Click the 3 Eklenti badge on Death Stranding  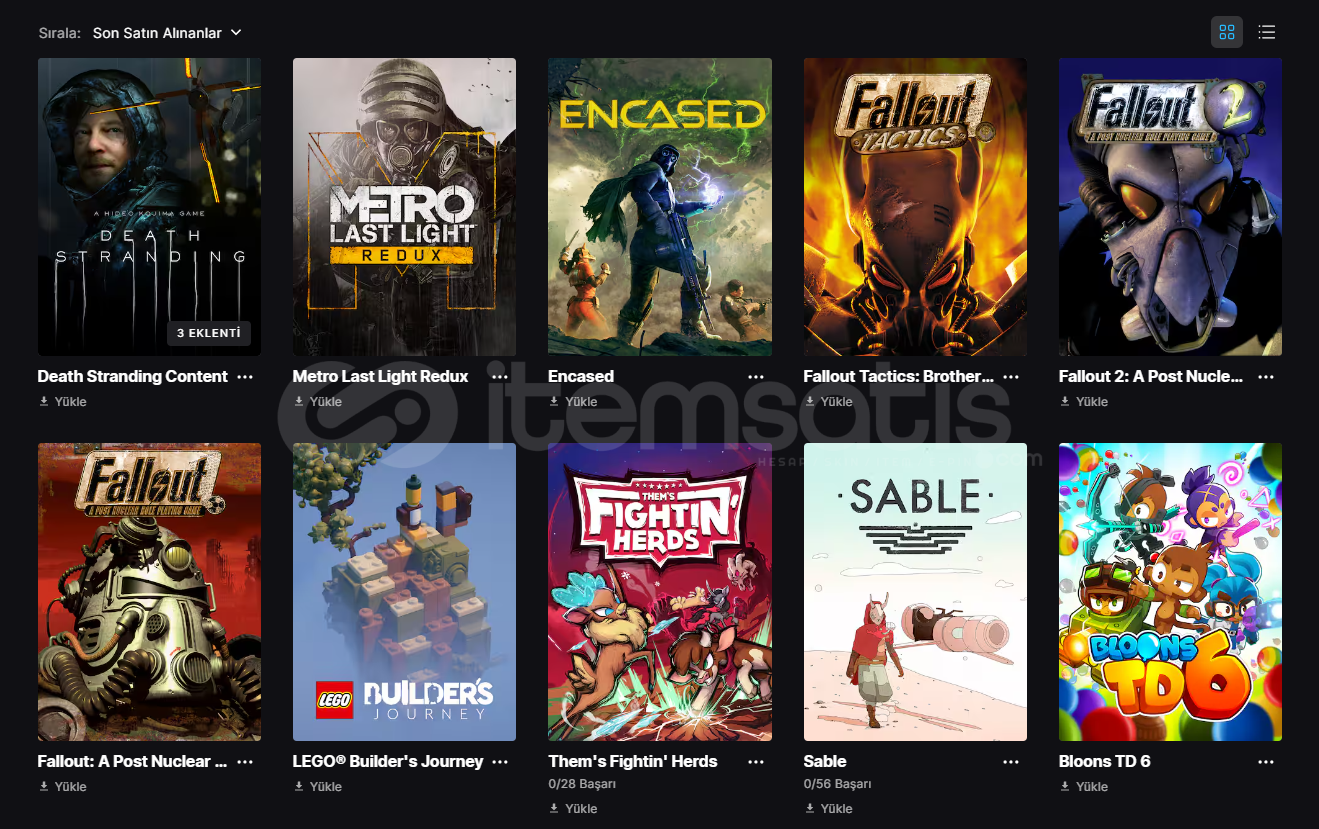point(208,333)
